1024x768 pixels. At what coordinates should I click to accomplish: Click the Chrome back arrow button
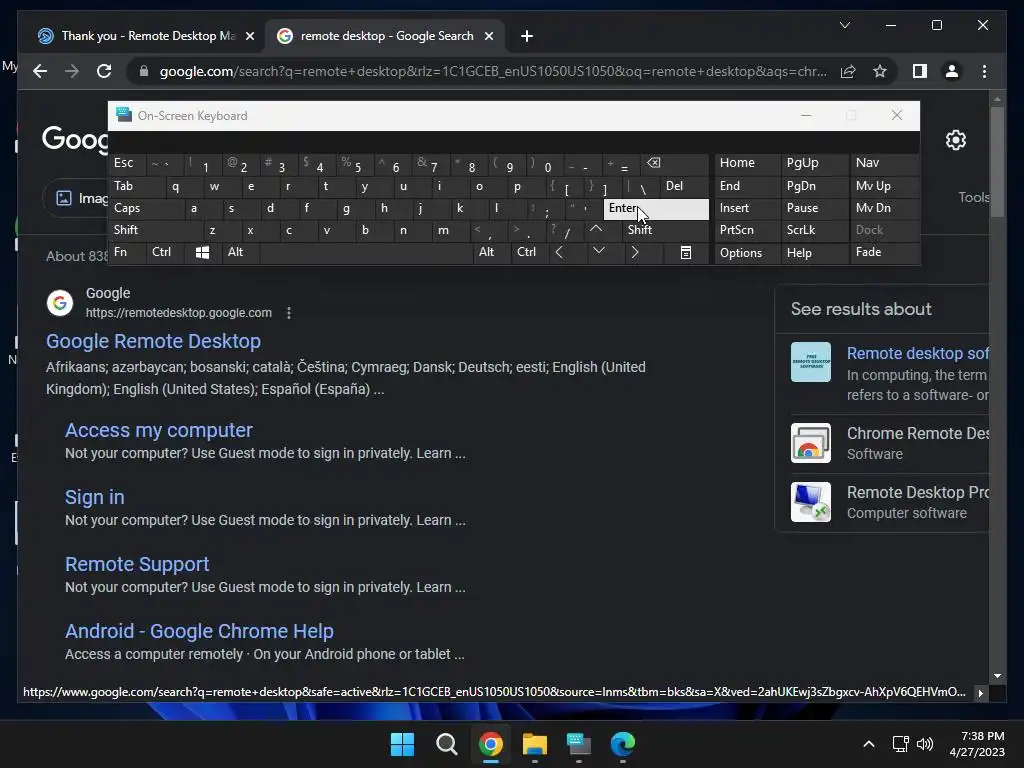pos(40,71)
